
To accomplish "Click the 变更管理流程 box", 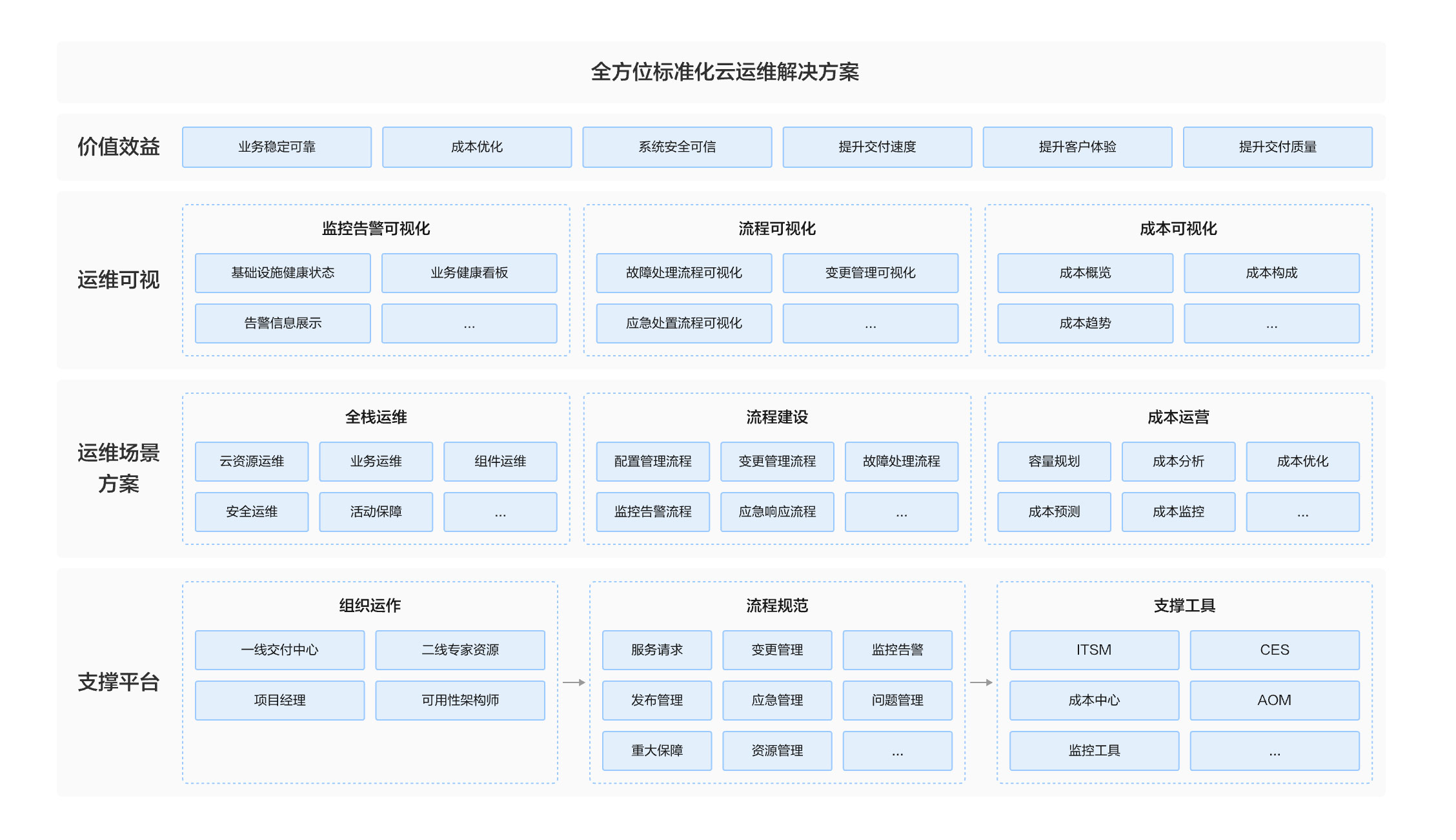I will coord(777,462).
